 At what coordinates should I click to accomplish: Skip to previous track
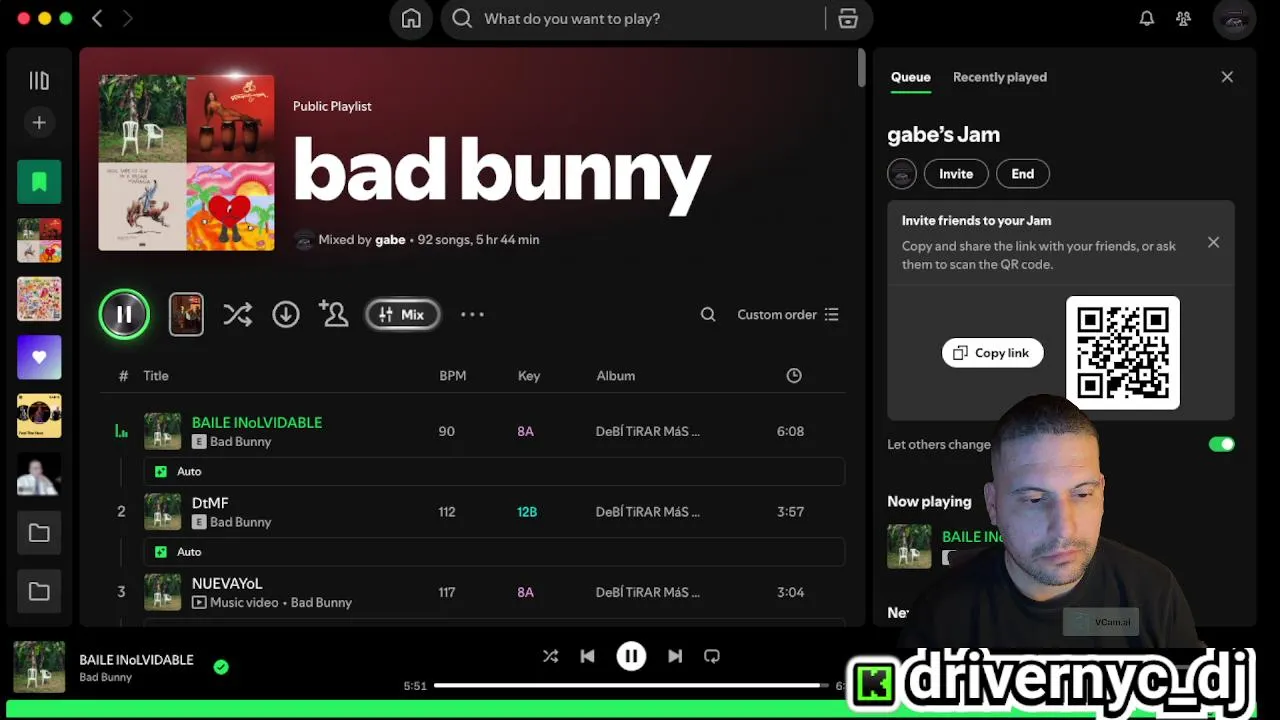point(588,656)
